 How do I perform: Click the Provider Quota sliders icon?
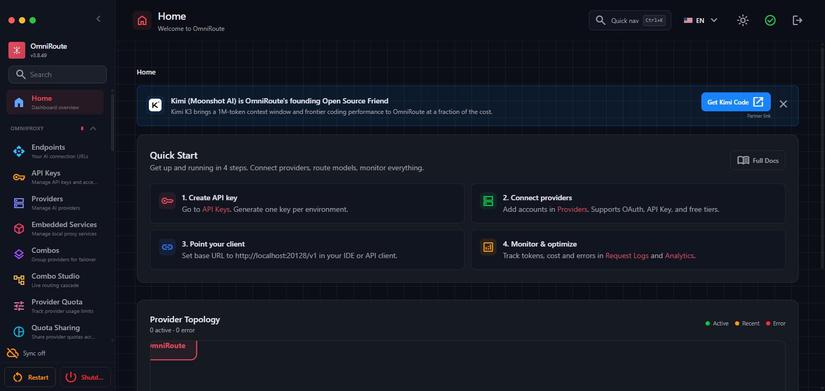click(x=19, y=306)
